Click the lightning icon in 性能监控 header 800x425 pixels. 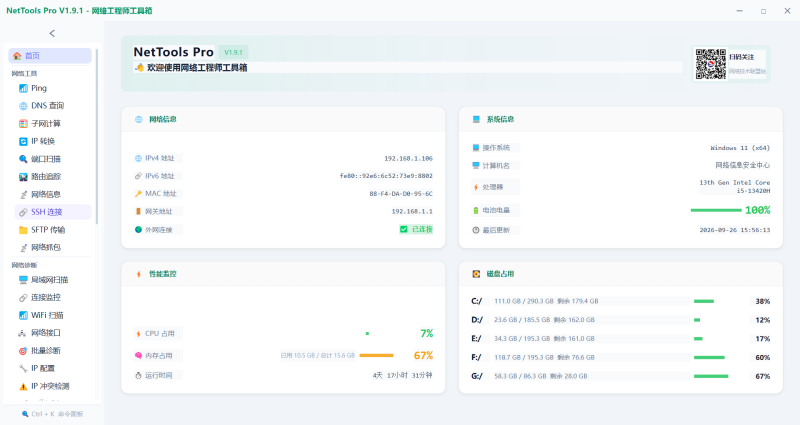[139, 274]
